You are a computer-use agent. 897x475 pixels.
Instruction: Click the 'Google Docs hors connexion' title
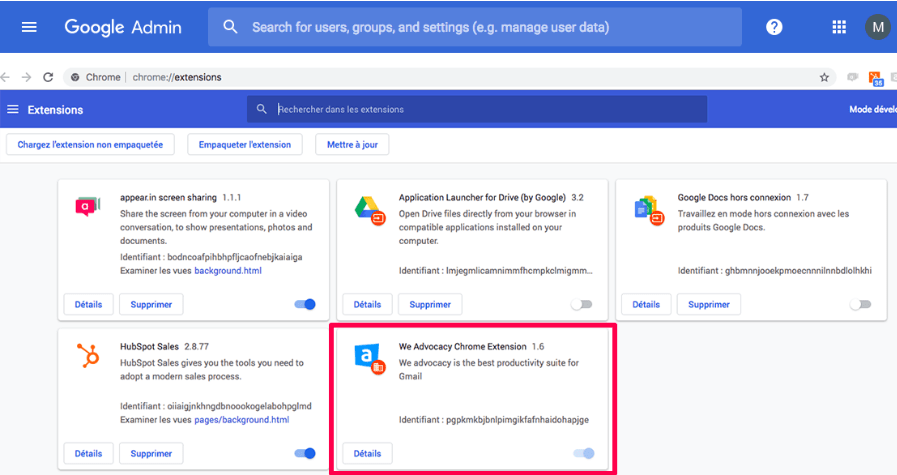[x=734, y=197]
